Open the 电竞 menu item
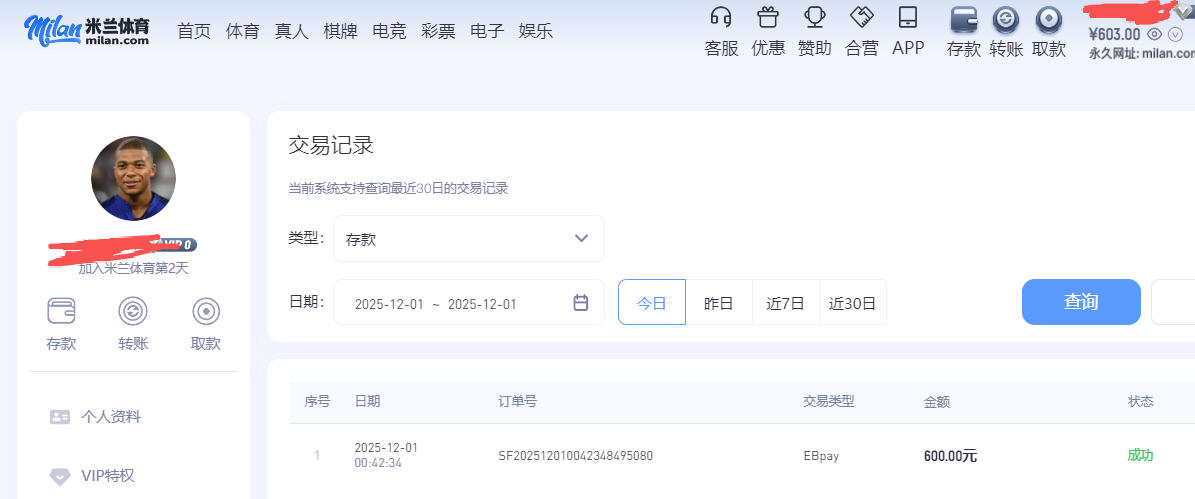Image resolution: width=1195 pixels, height=499 pixels. click(x=389, y=31)
